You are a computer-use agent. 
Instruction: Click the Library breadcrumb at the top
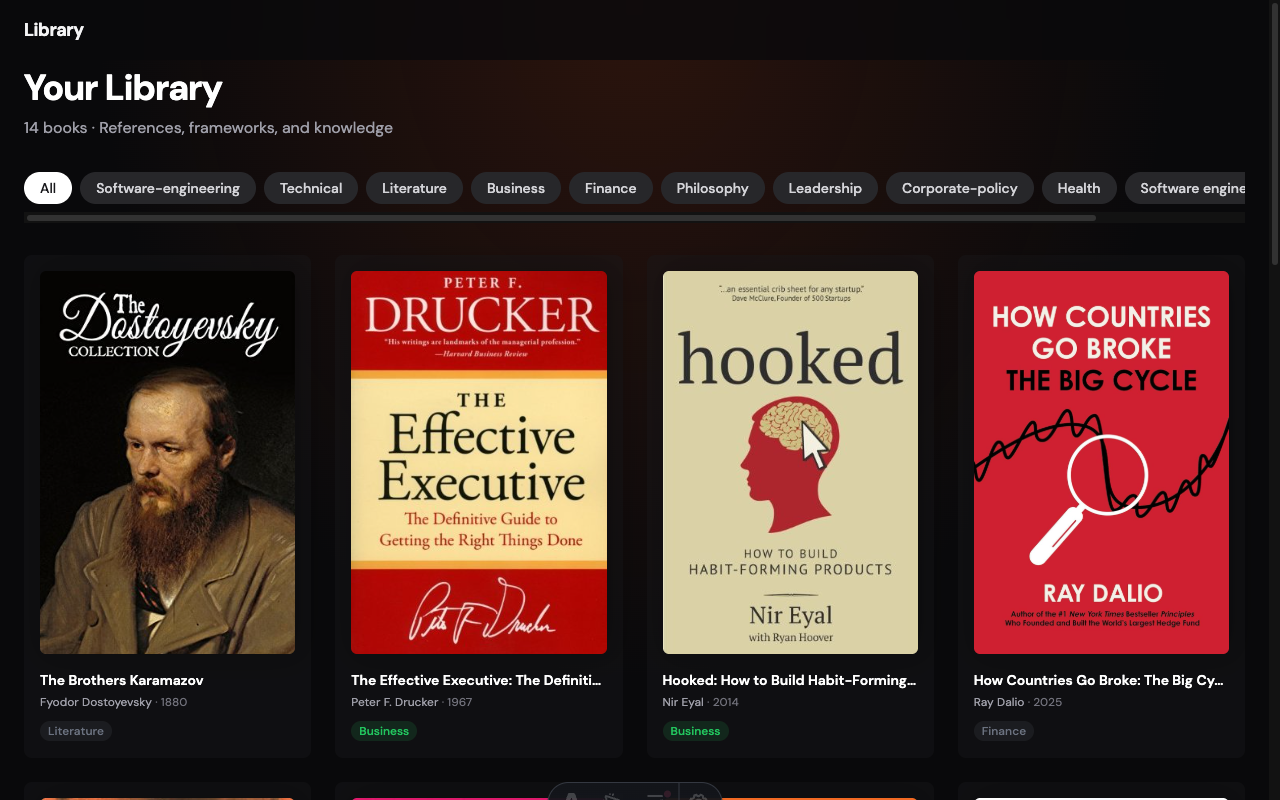tap(53, 30)
